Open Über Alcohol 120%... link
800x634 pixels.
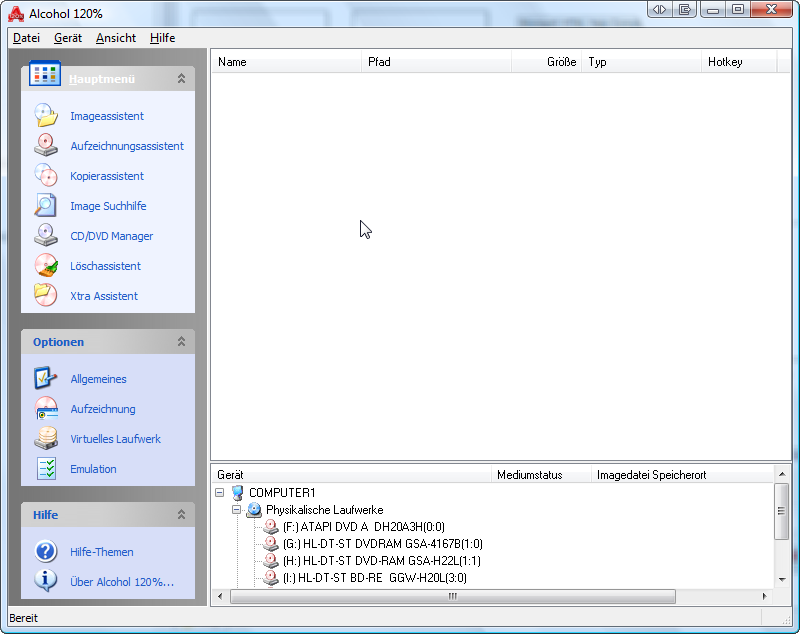pyautogui.click(x=122, y=582)
